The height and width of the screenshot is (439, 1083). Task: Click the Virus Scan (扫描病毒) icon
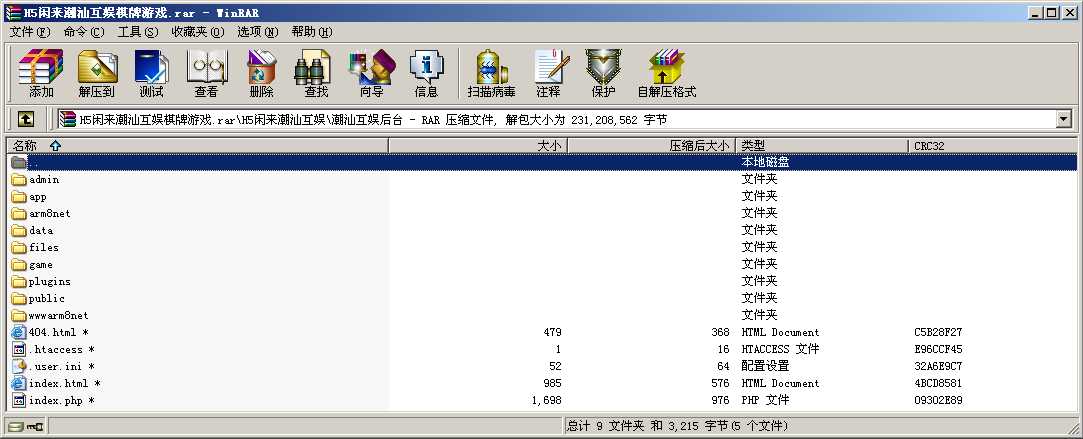(x=491, y=73)
